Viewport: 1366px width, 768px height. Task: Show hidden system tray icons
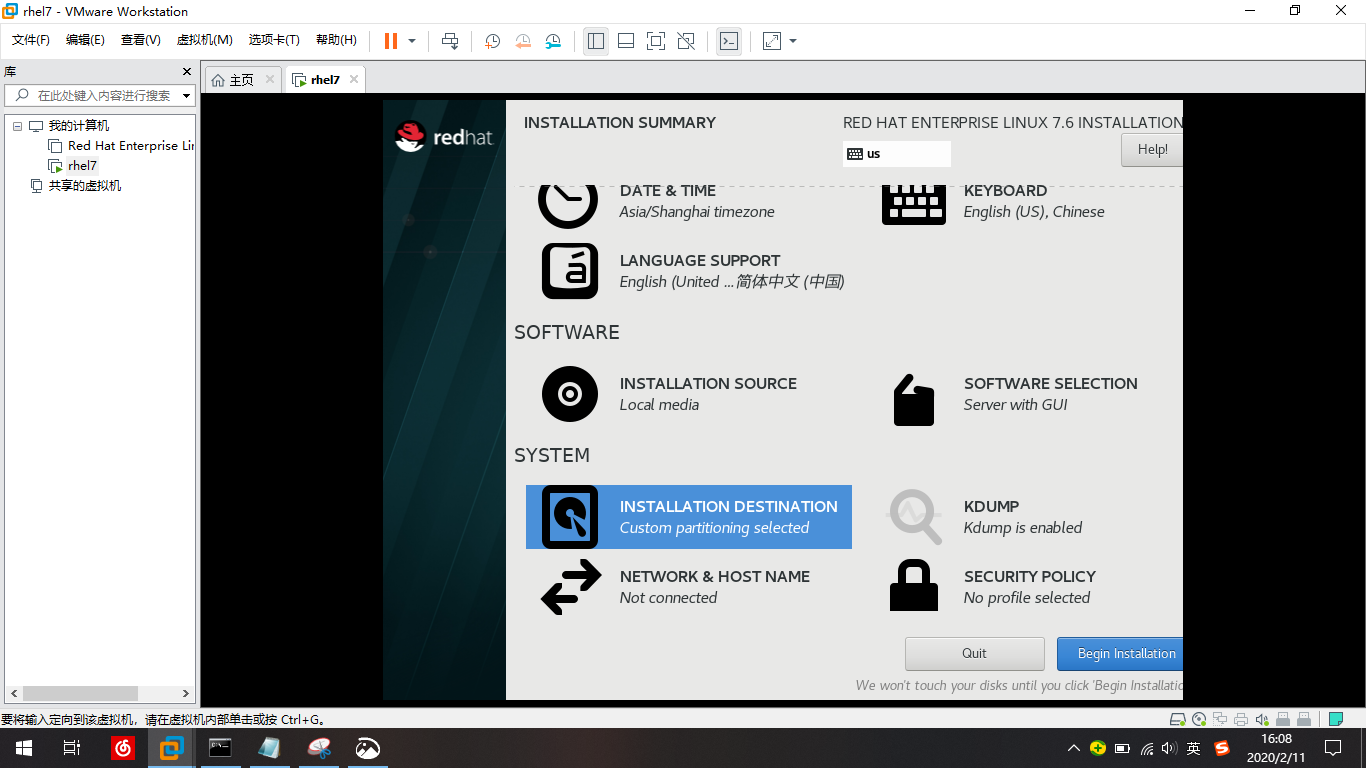(1074, 748)
